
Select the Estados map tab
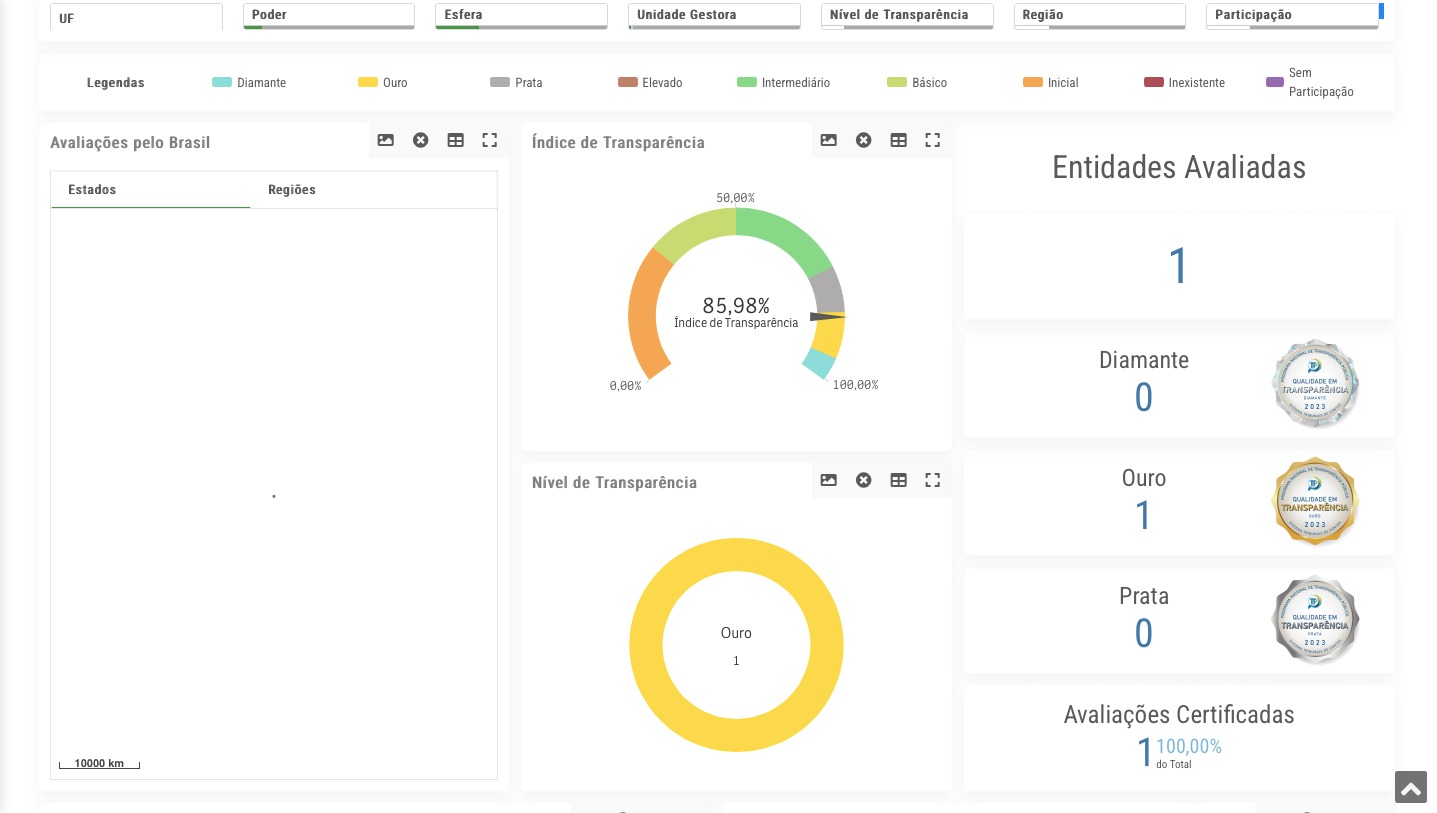click(x=92, y=190)
